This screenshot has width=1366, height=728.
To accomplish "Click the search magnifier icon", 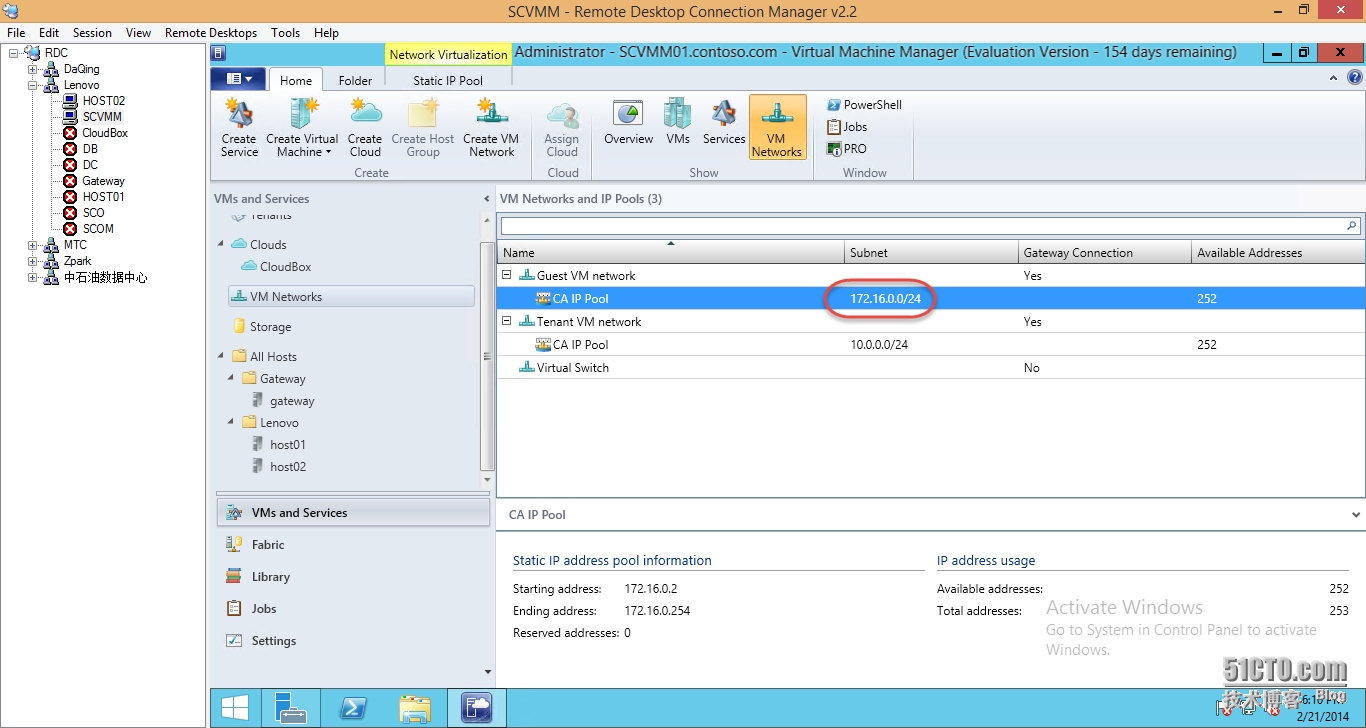I will [x=1352, y=226].
